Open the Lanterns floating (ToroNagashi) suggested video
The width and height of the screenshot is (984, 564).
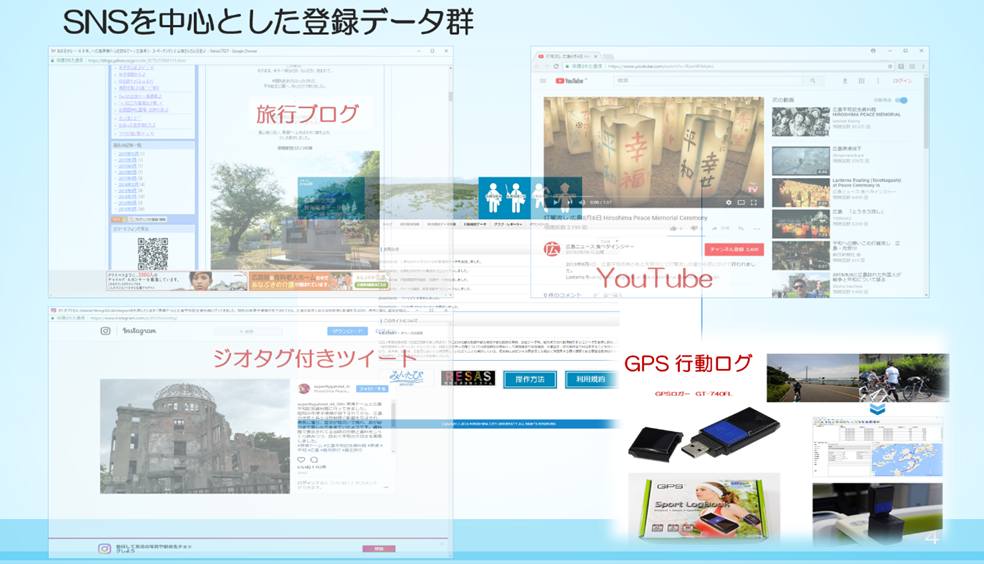coord(801,193)
